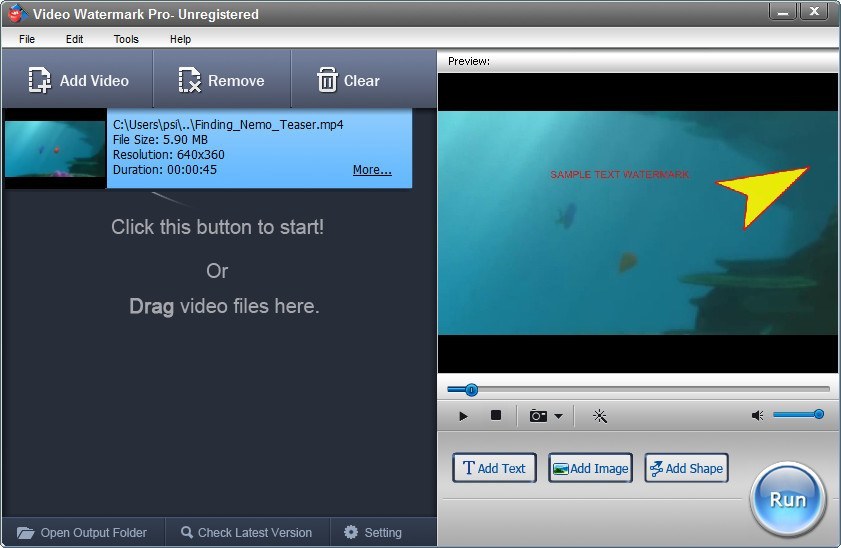841x548 pixels.
Task: Mute the preview with the speaker icon
Action: 757,416
